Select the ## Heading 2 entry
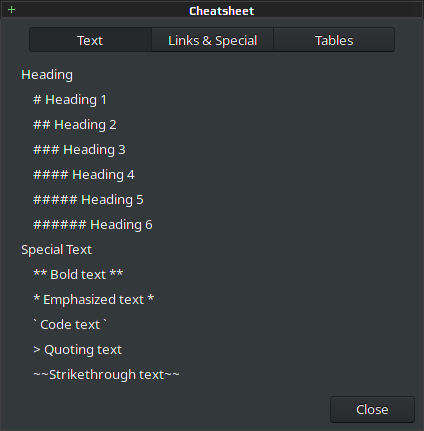 click(75, 125)
